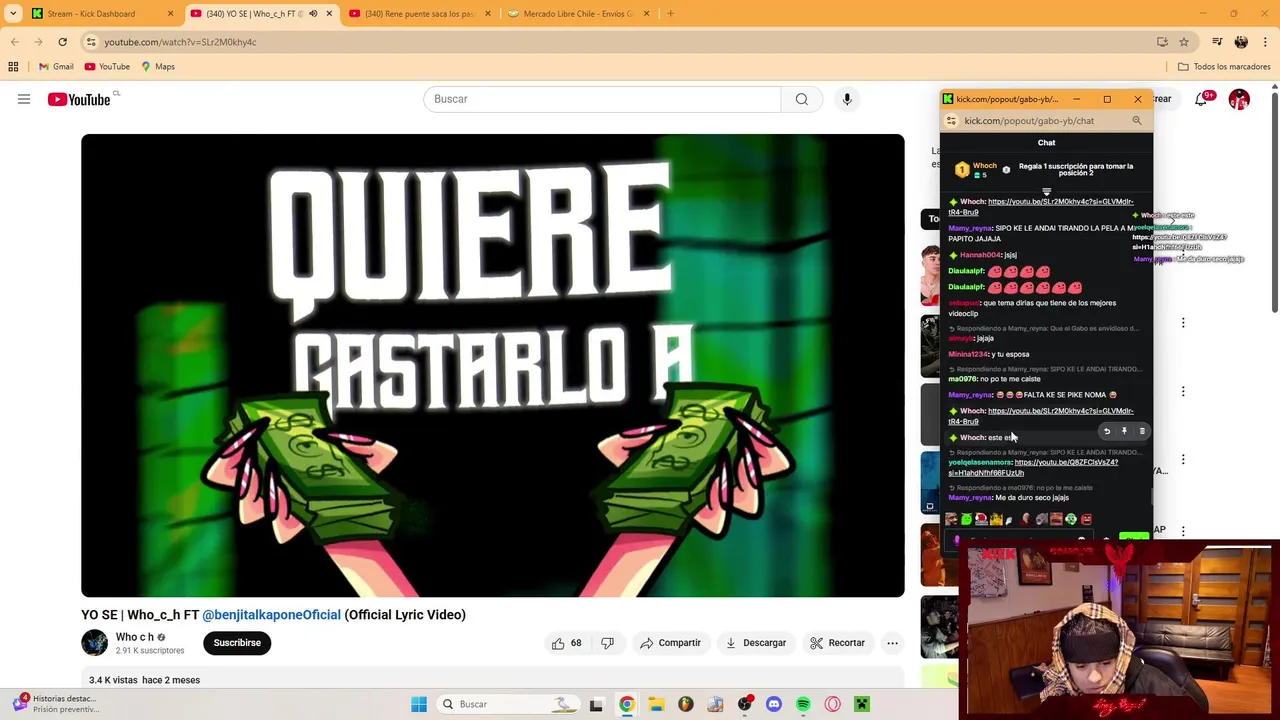Open Todos los marcadores folder

point(1224,67)
